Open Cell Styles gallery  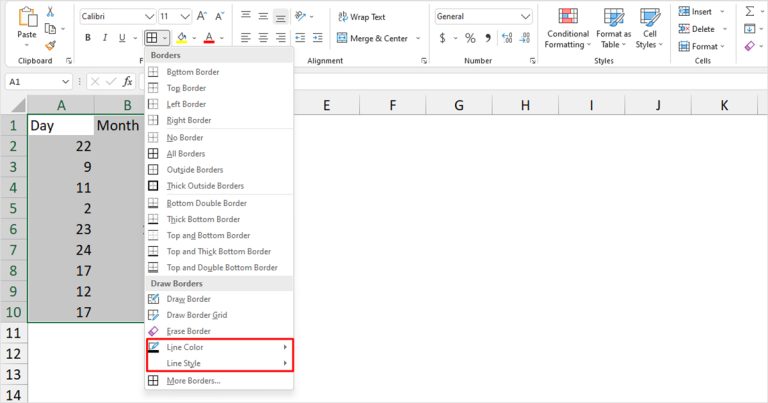point(649,28)
